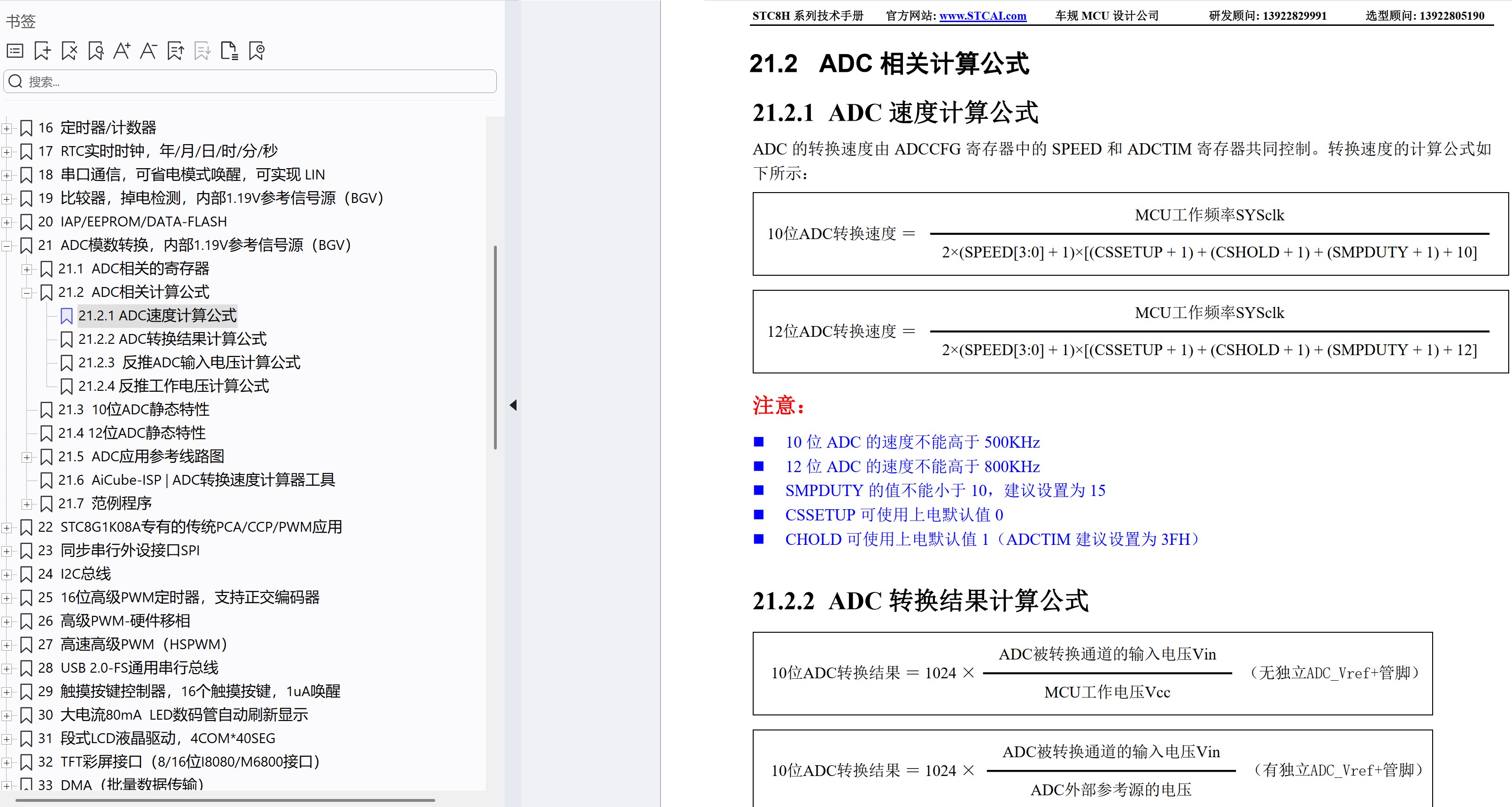
Task: Decrease bookmark font size with A- icon
Action: tap(148, 51)
